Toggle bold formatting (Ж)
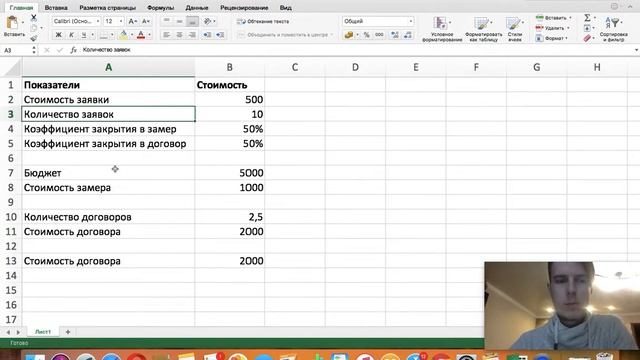The width and height of the screenshot is (640, 360). [58, 35]
